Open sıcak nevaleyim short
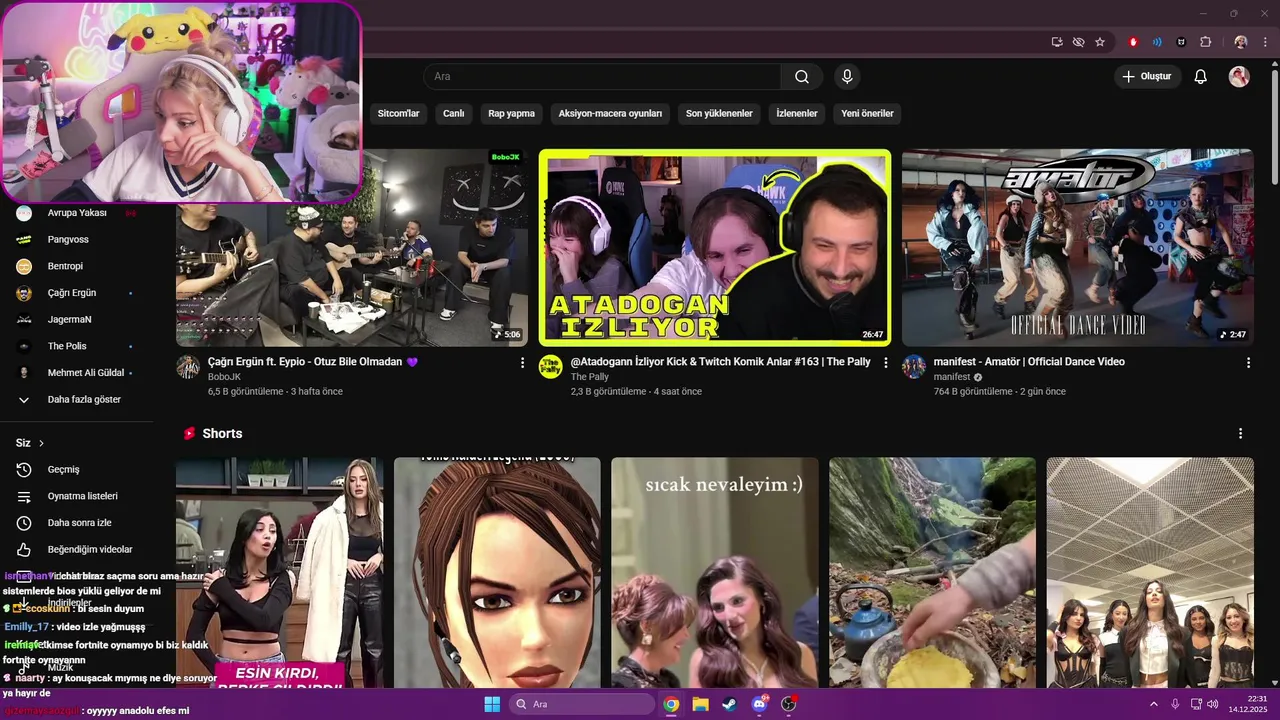This screenshot has width=1280, height=720. point(715,573)
